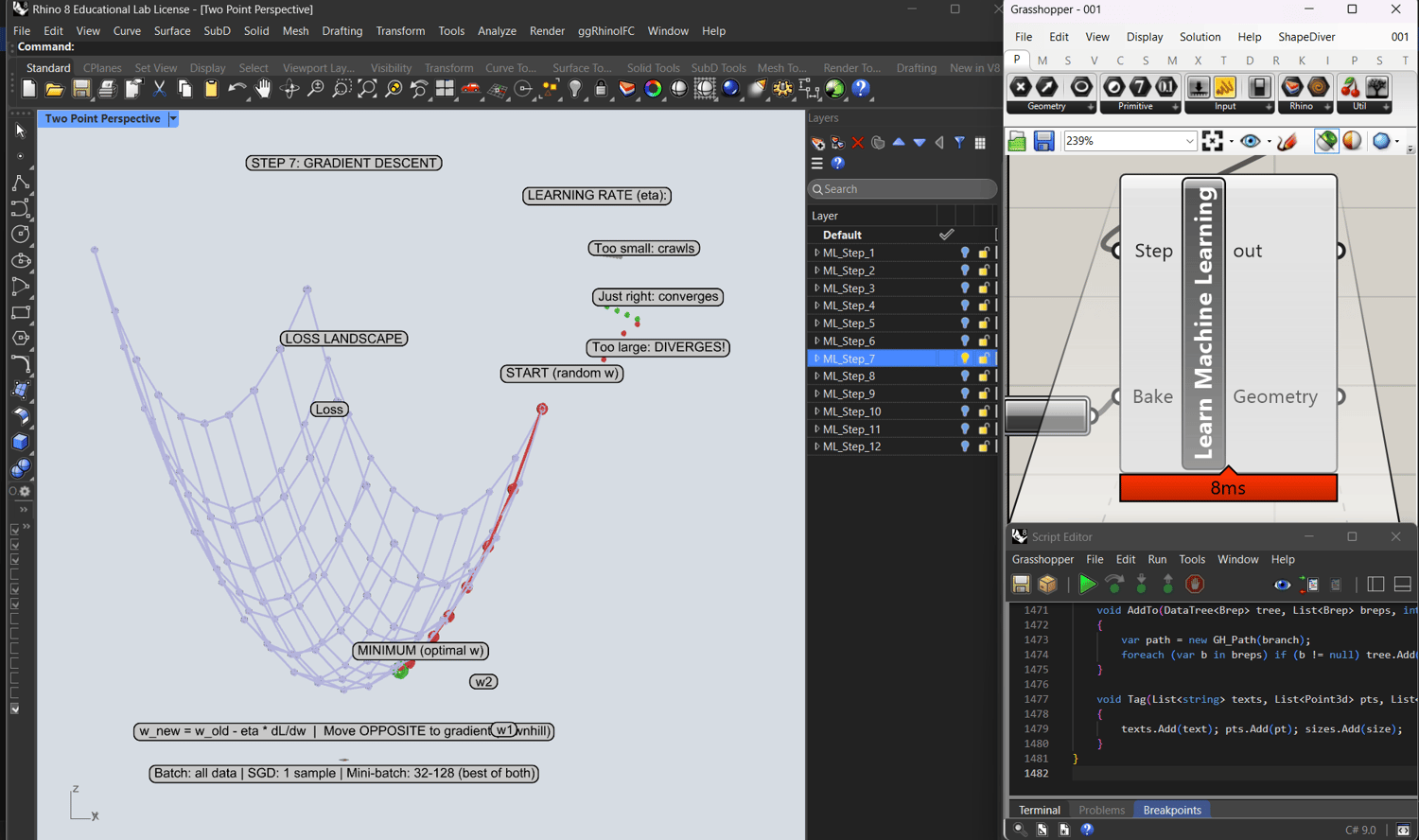Expand the ML_Step_1 layer tree arrow
1419x840 pixels.
[816, 253]
